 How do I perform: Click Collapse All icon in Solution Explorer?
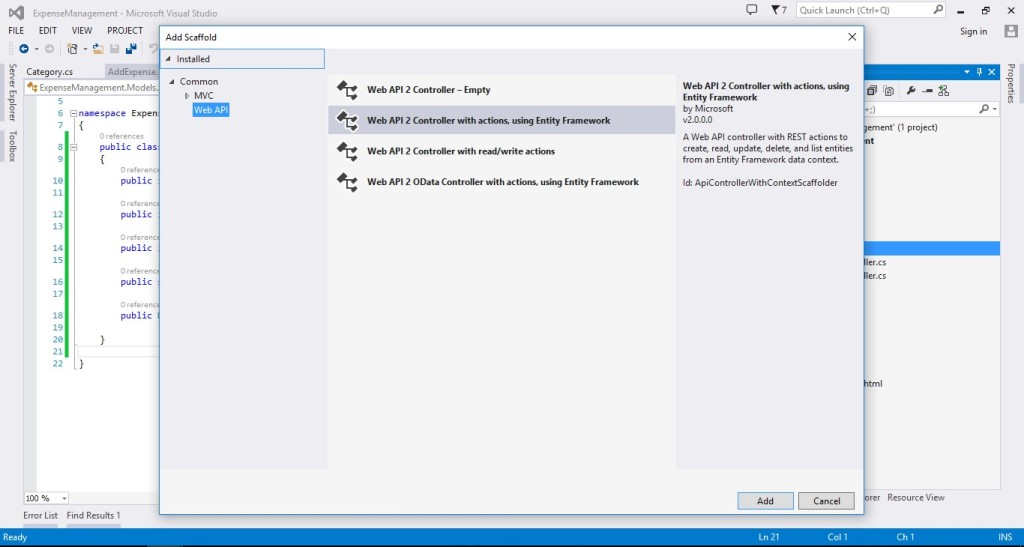[871, 91]
